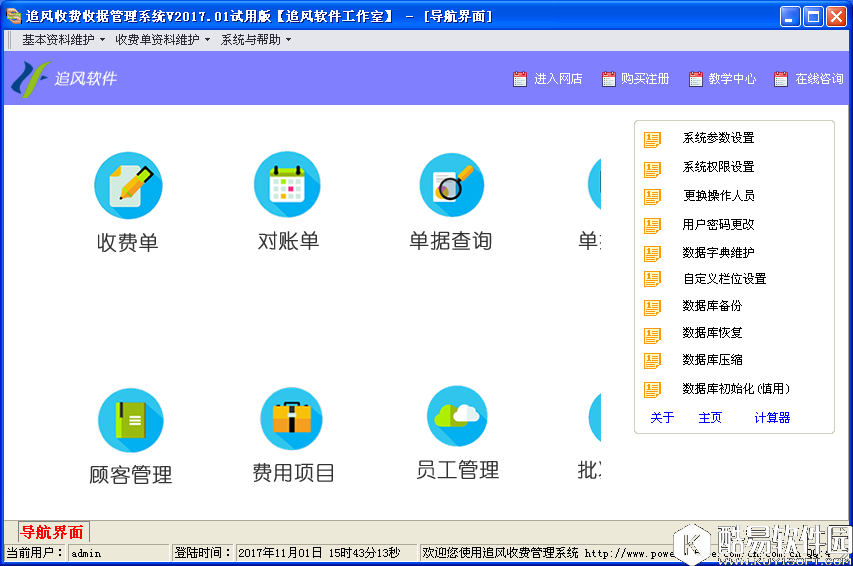Image resolution: width=853 pixels, height=566 pixels.
Task: Click the login time 2017年11月01日 status
Action: pyautogui.click(x=326, y=553)
